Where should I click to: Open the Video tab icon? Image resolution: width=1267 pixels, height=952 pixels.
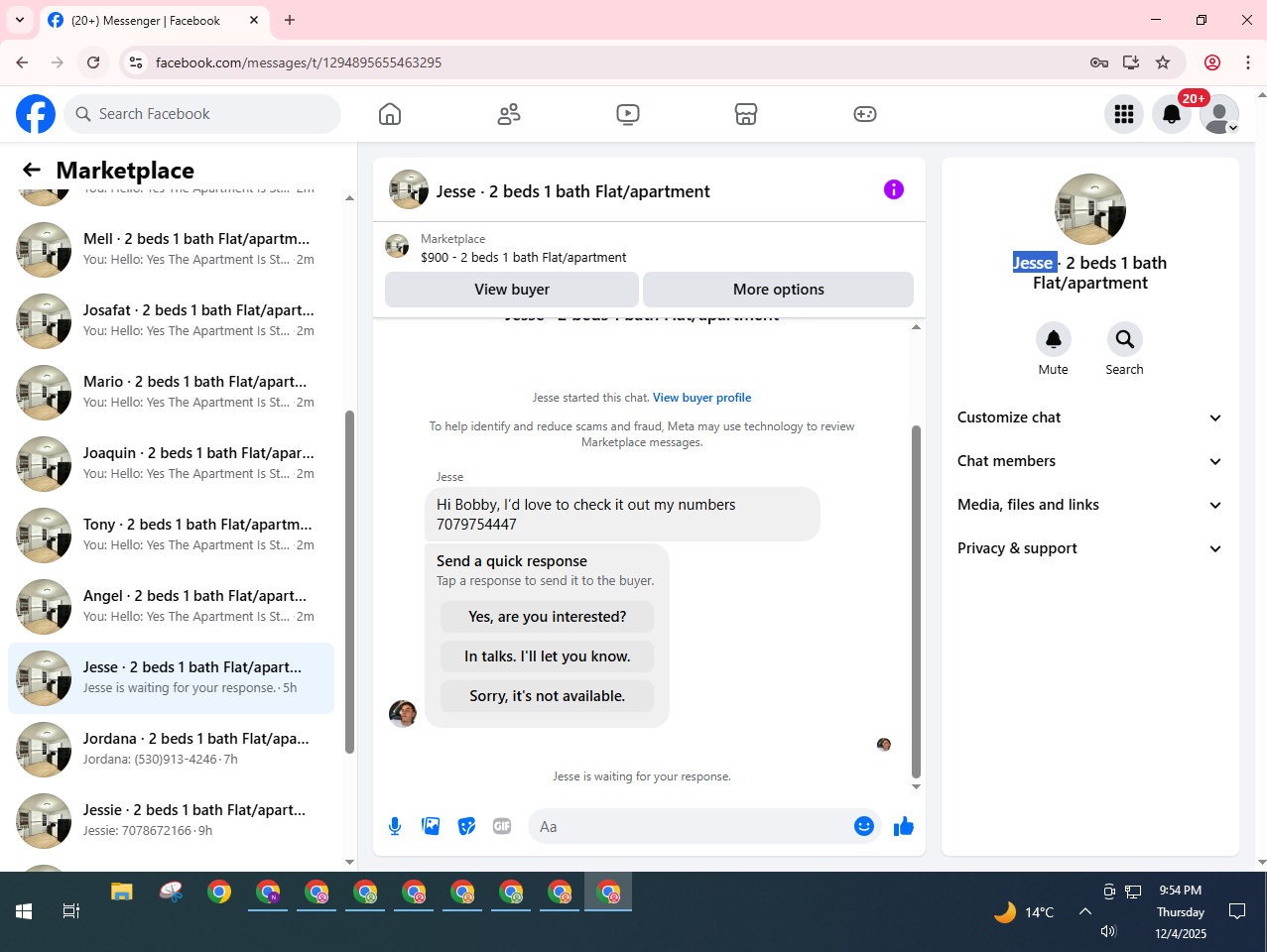pos(628,114)
